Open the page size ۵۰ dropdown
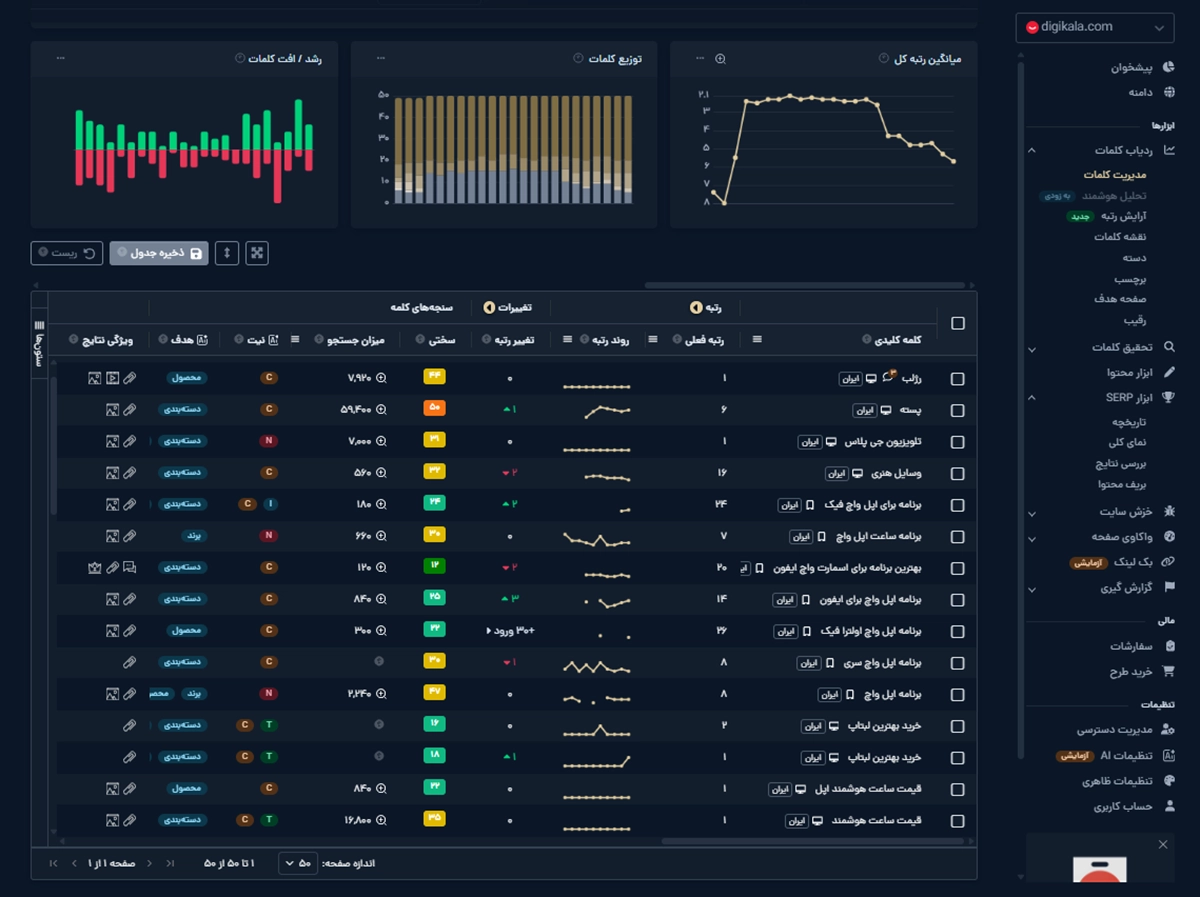1200x897 pixels. tap(299, 863)
